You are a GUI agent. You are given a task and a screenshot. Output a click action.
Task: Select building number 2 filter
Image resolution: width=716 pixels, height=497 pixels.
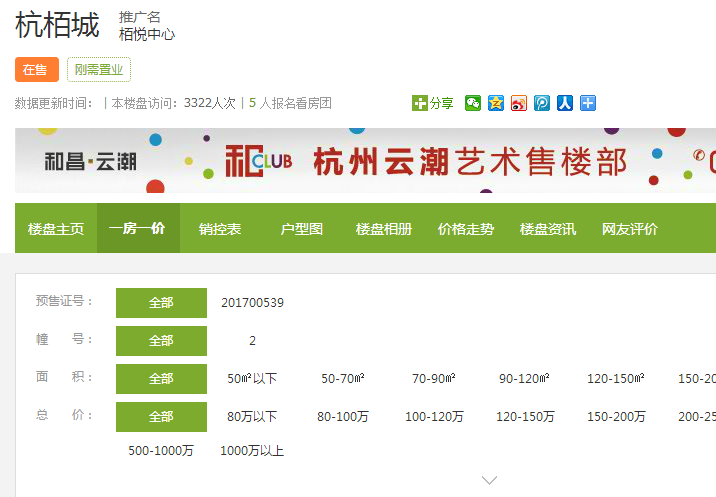tap(252, 340)
